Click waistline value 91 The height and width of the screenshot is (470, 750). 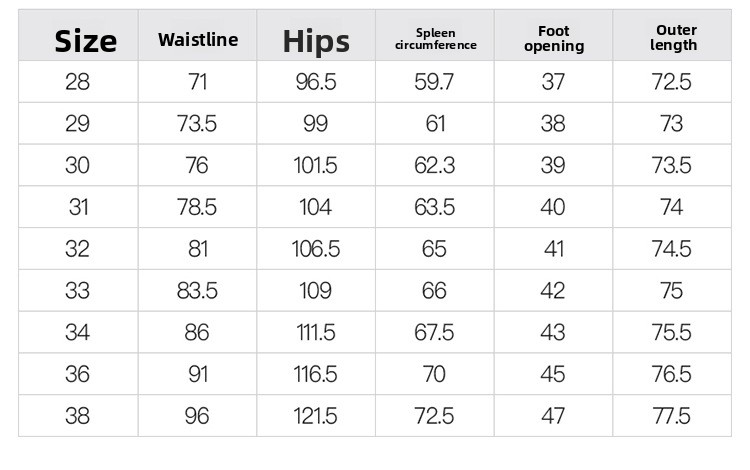click(198, 374)
